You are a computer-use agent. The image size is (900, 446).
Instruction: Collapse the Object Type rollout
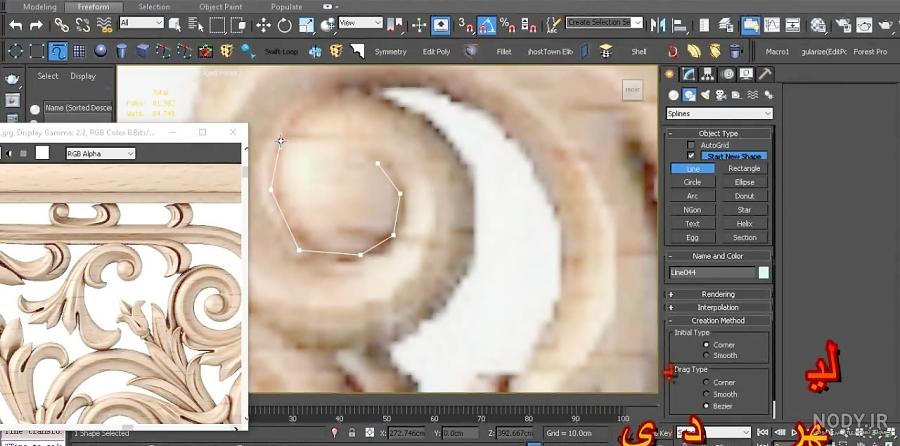pyautogui.click(x=718, y=133)
